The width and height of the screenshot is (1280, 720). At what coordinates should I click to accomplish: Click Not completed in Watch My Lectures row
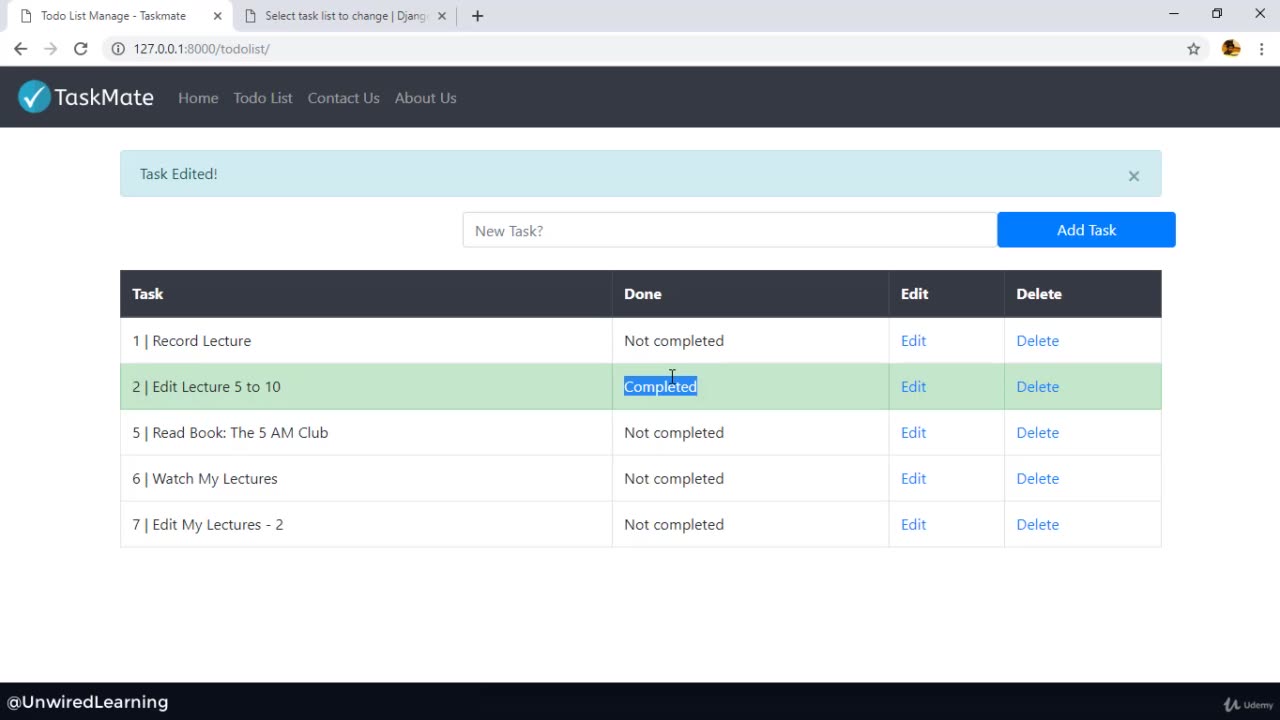(674, 479)
